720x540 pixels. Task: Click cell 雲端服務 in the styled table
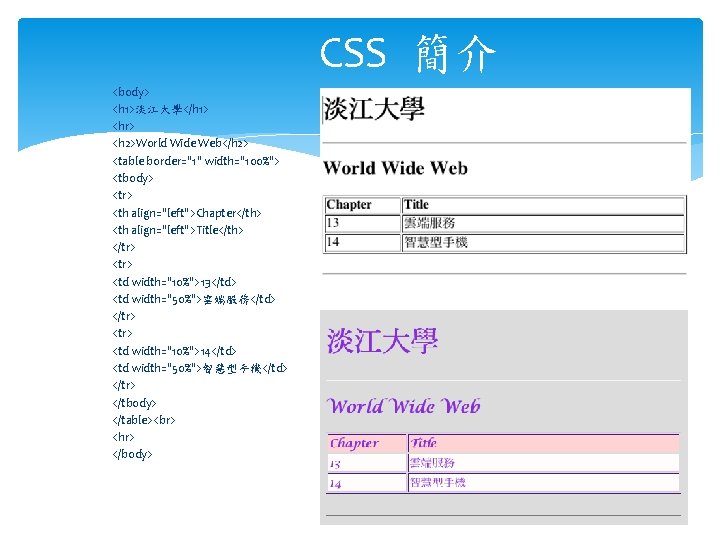[x=544, y=464]
